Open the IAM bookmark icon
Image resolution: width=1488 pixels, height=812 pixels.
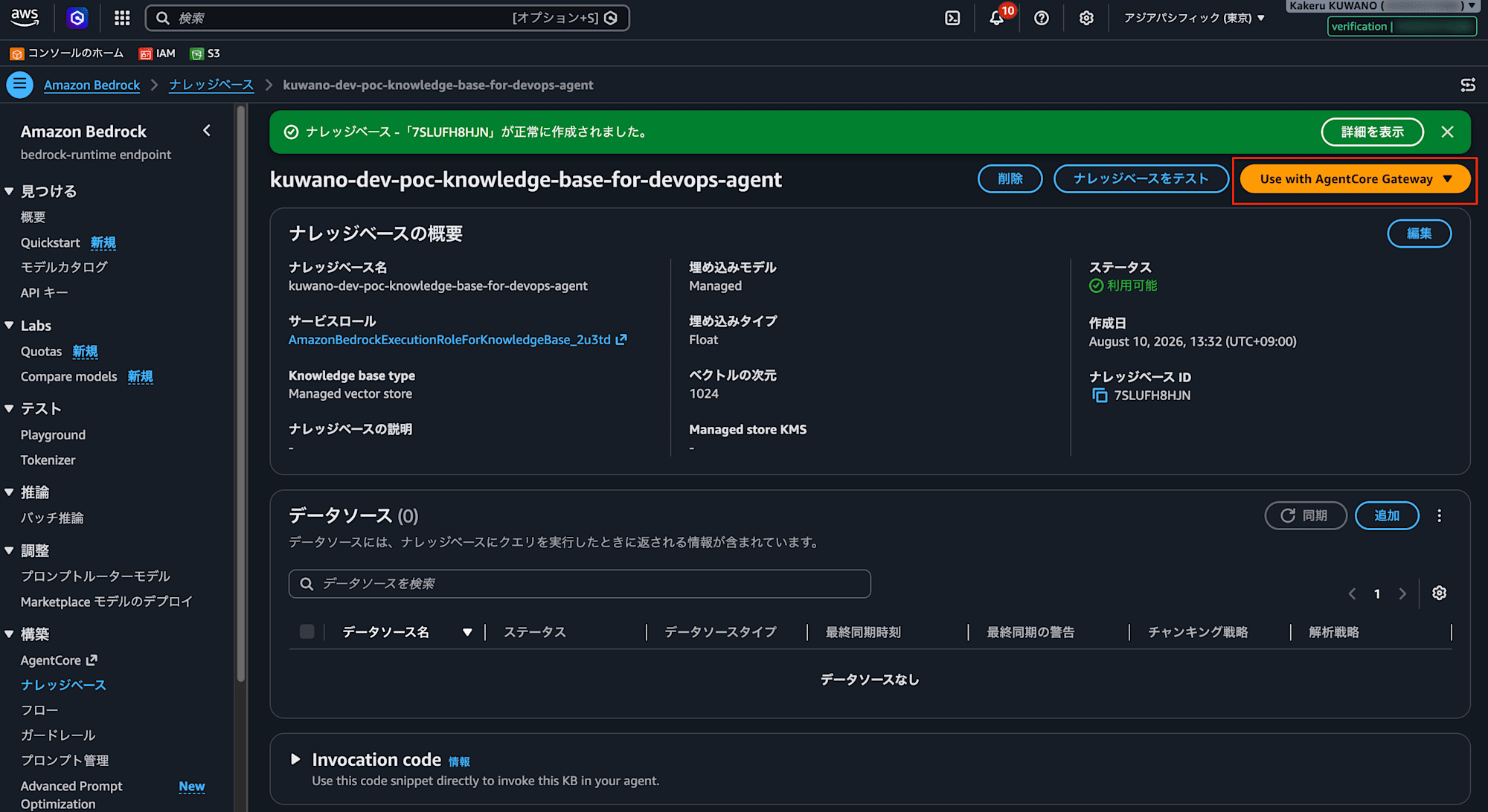click(x=146, y=54)
